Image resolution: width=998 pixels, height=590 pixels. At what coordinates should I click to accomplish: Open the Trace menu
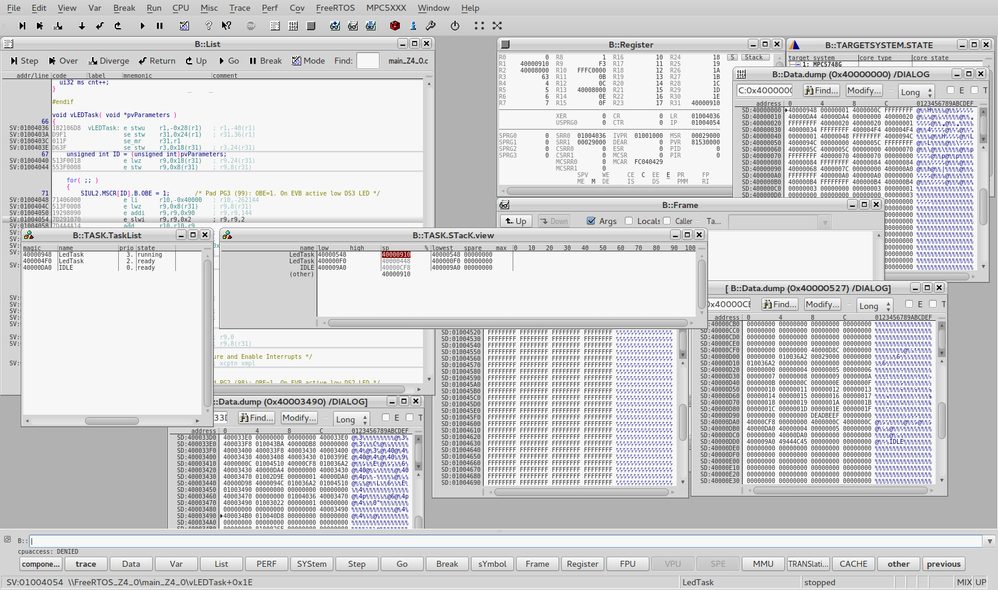click(x=239, y=8)
